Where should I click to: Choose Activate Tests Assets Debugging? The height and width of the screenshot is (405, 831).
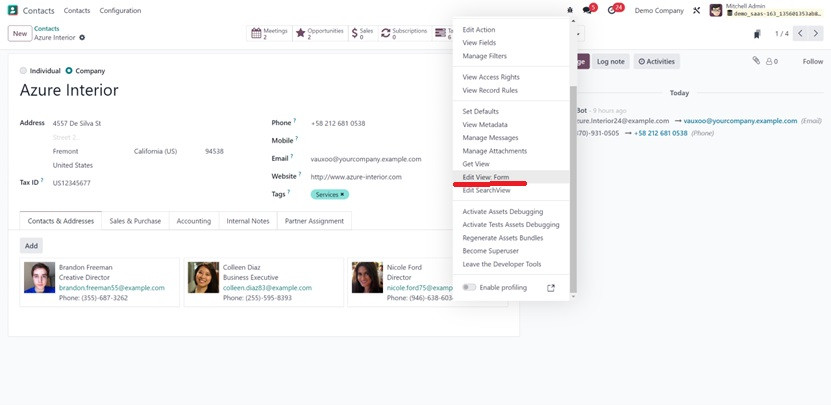pos(511,224)
